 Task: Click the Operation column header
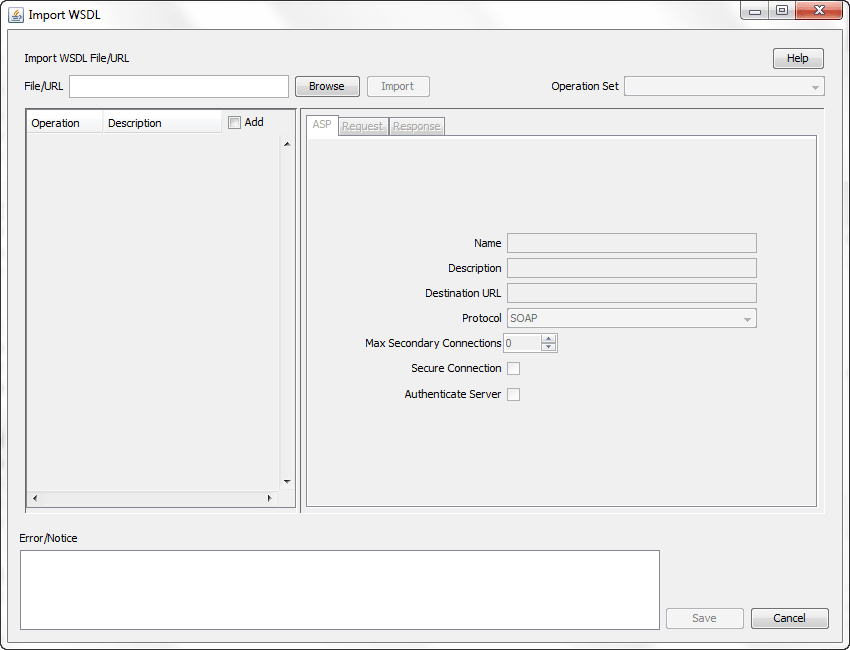click(x=65, y=123)
